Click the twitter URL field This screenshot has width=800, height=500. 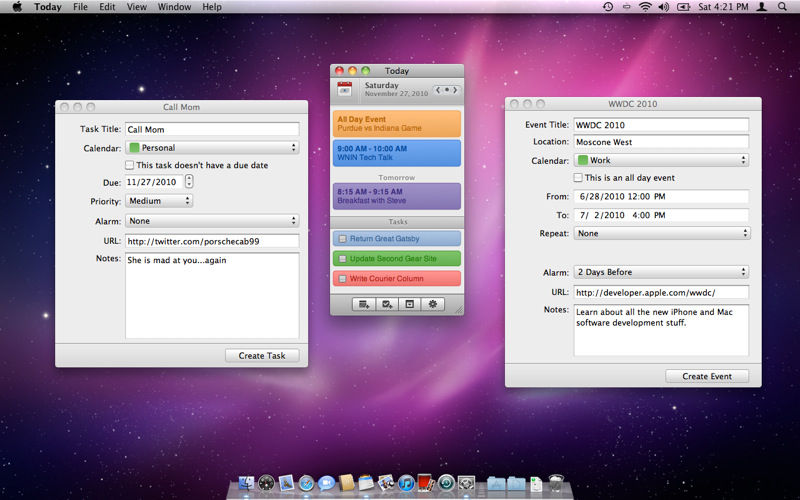pyautogui.click(x=212, y=241)
